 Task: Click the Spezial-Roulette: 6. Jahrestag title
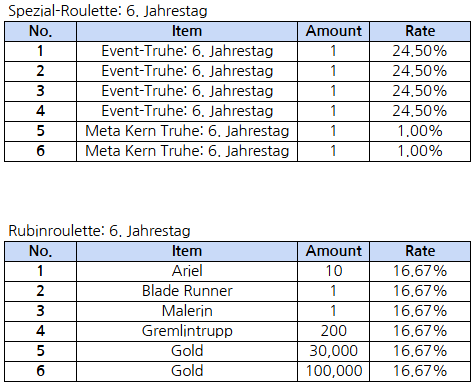[108, 11]
